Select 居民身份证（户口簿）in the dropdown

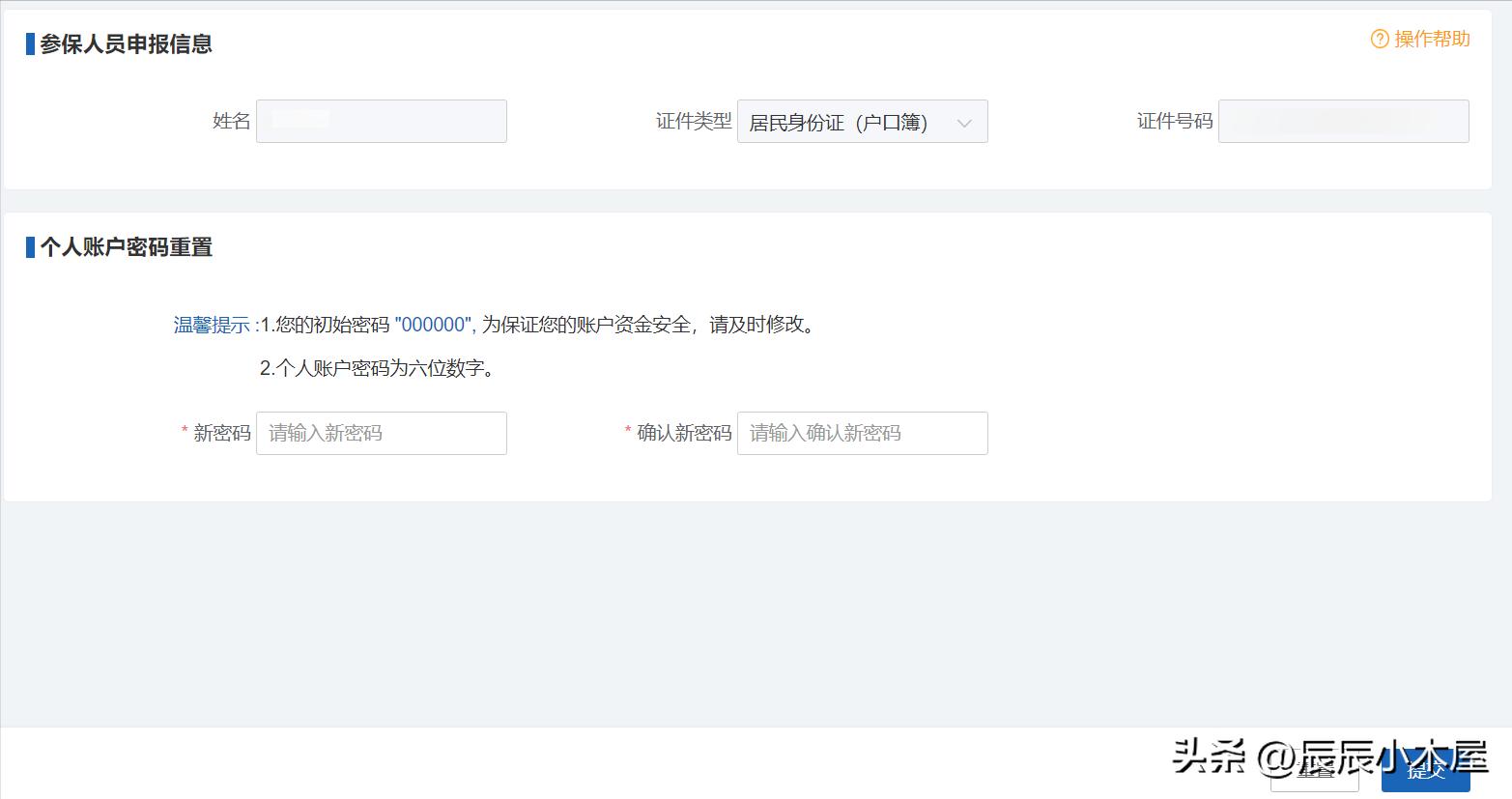tap(841, 123)
